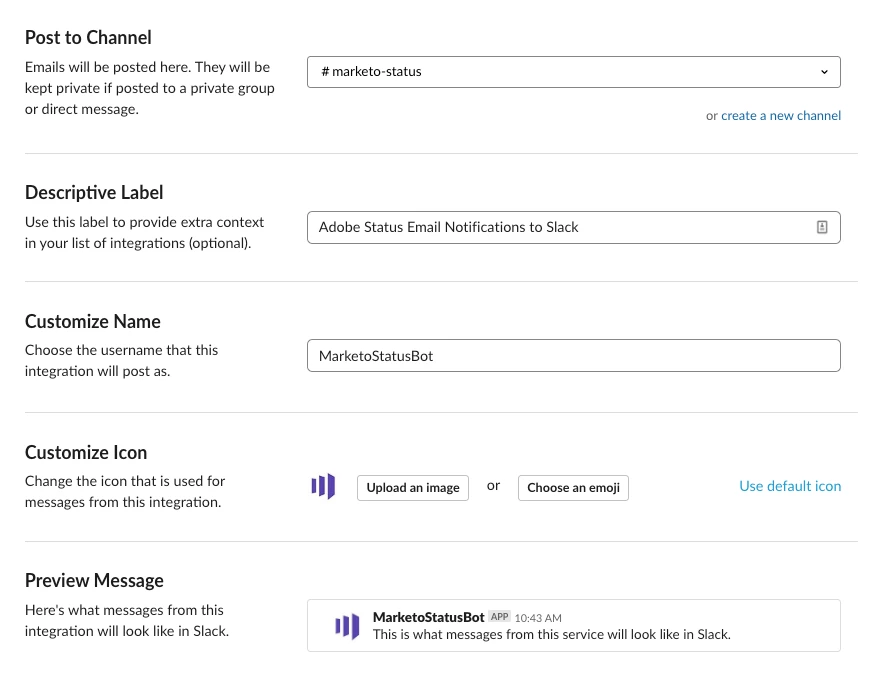Viewport: 871px width, 673px height.
Task: Click the Marketo avatar in preview message
Action: click(x=347, y=626)
